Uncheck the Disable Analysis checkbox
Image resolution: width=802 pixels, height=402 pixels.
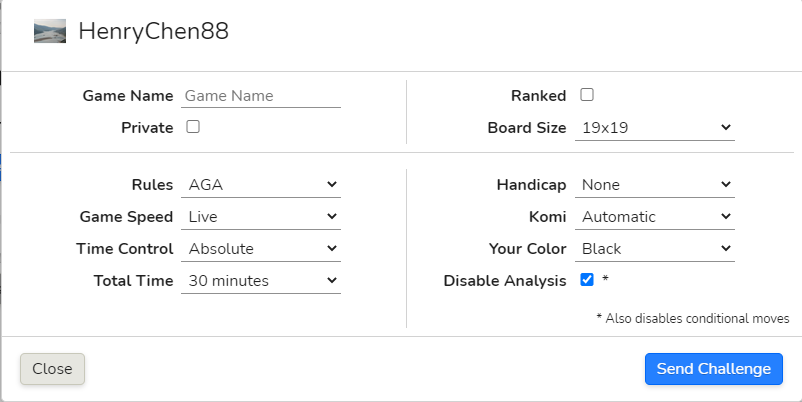587,280
